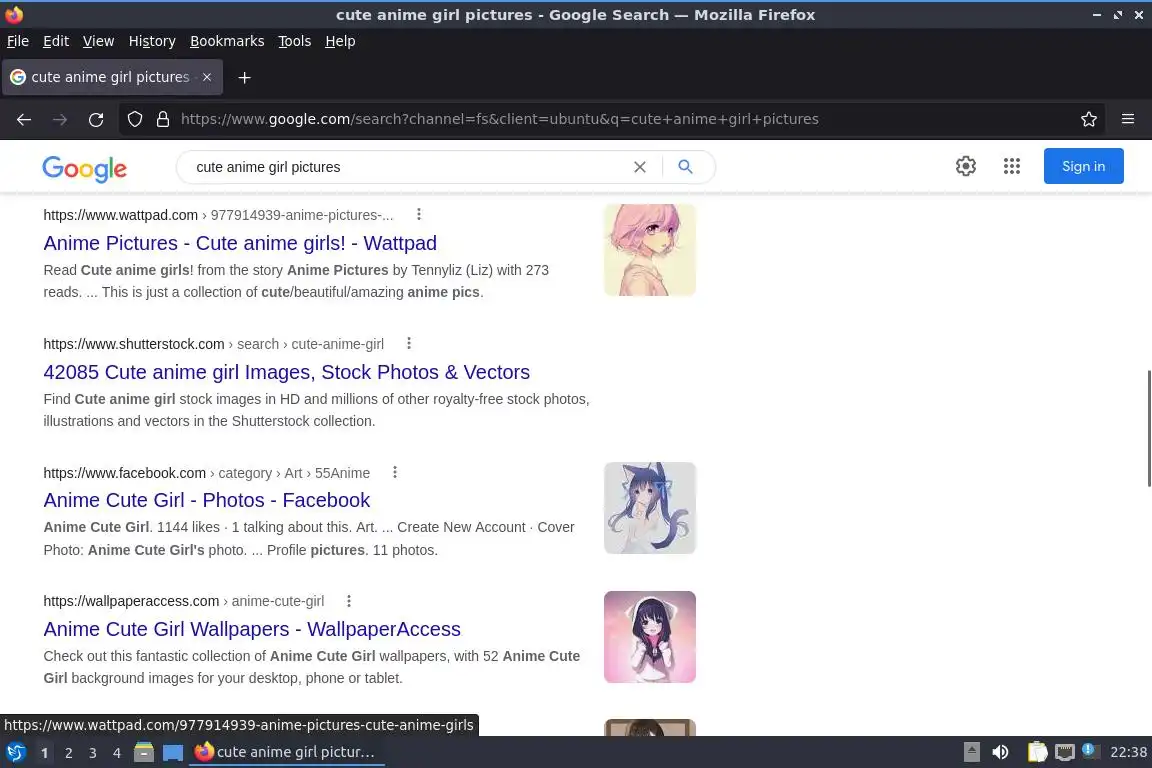1152x768 pixels.
Task: Open 42085 Cute anime girl Images Shutterstock link
Action: 287,372
